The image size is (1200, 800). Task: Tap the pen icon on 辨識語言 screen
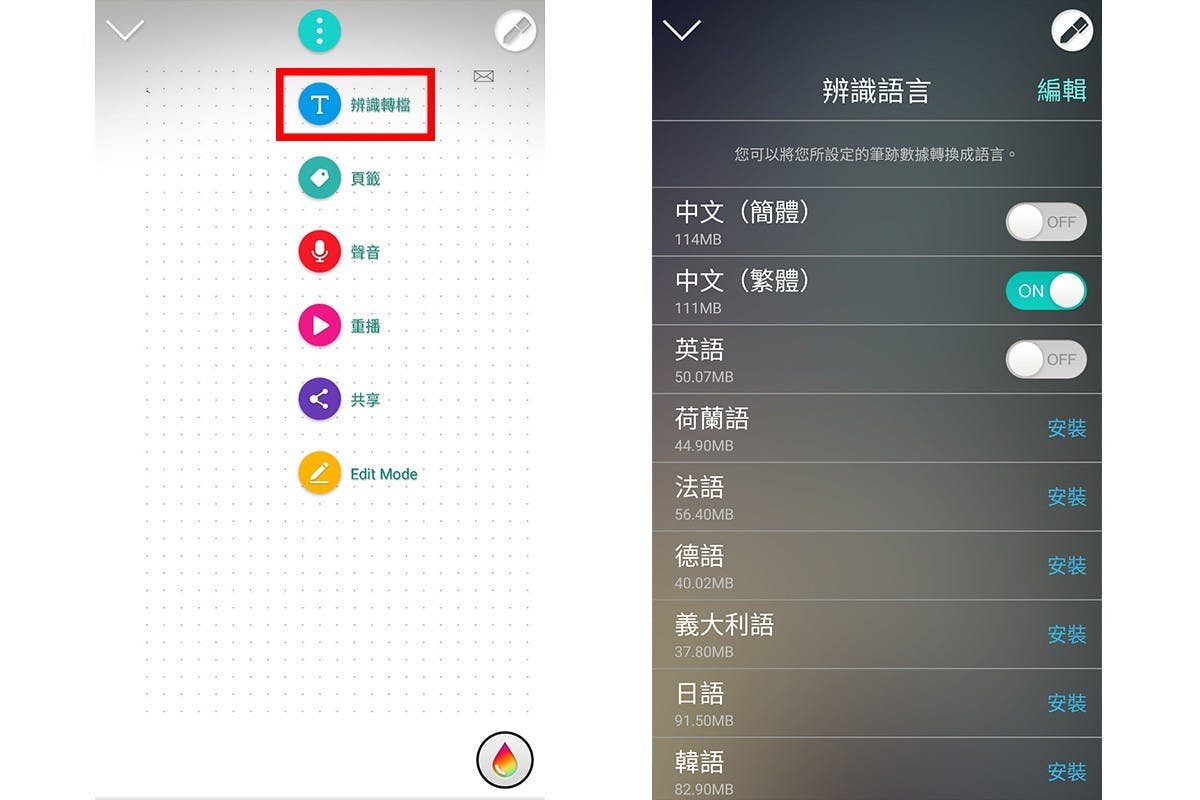tap(1072, 31)
